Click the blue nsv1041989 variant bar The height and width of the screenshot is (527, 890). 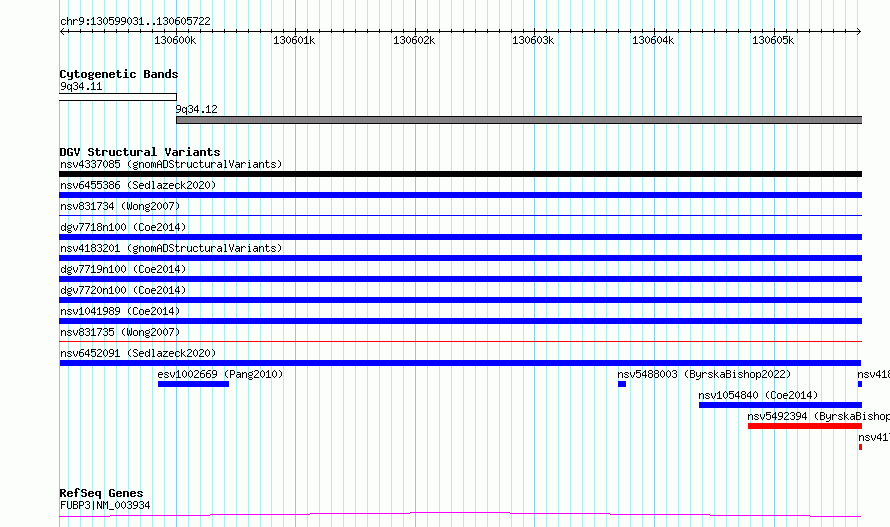tap(461, 321)
